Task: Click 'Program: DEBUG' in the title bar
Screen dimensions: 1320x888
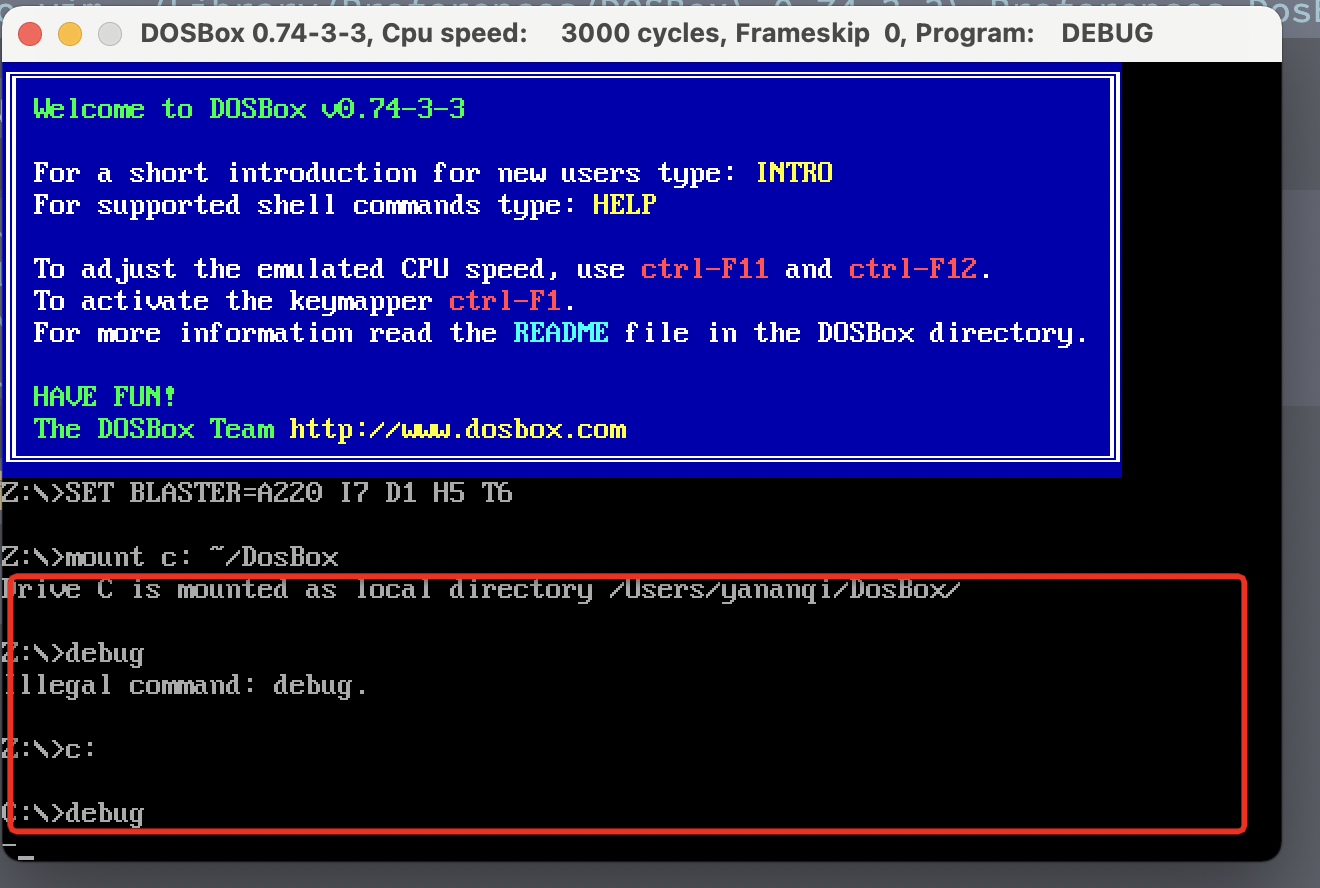Action: tap(1034, 33)
